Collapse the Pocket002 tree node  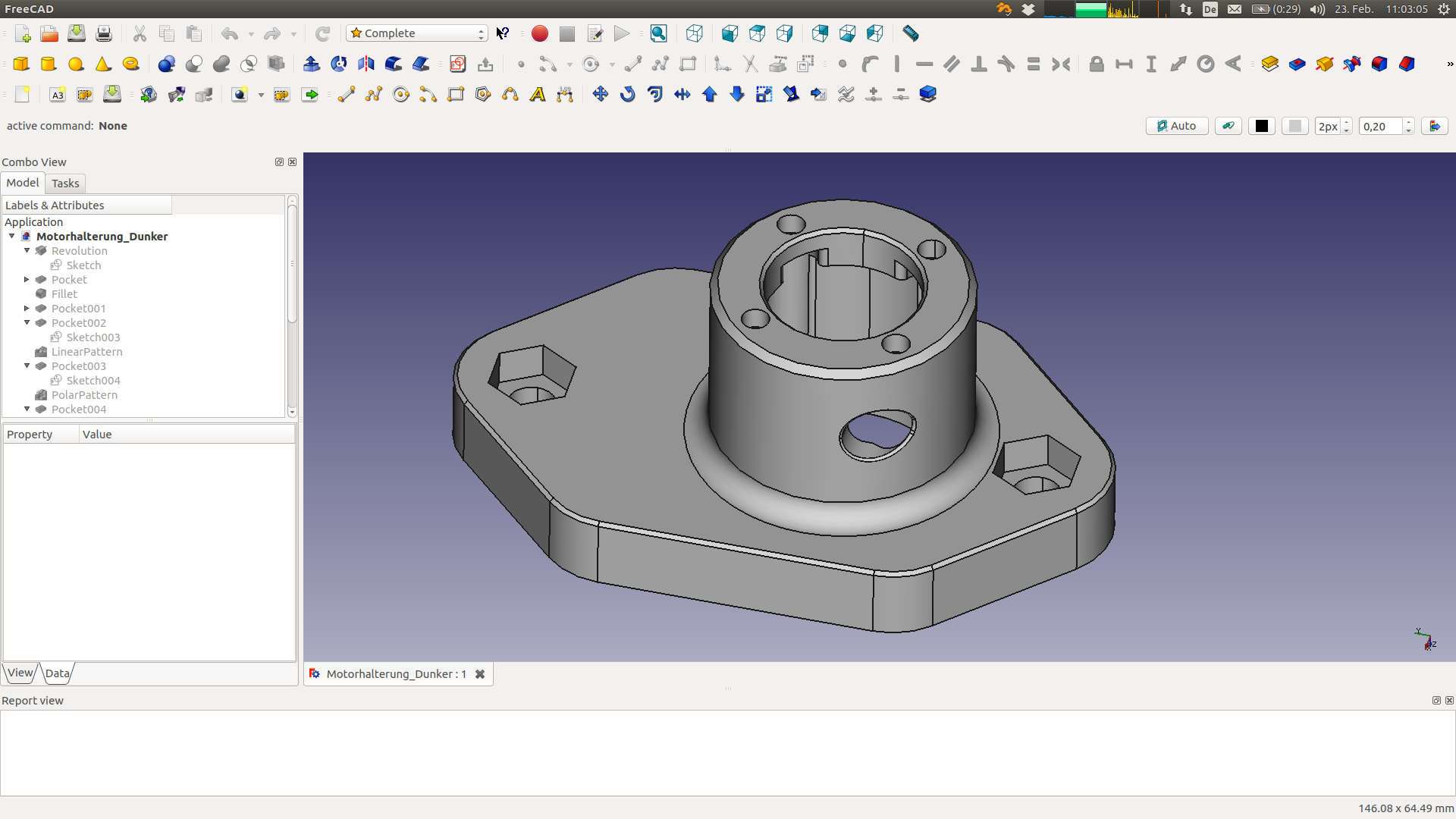[27, 322]
